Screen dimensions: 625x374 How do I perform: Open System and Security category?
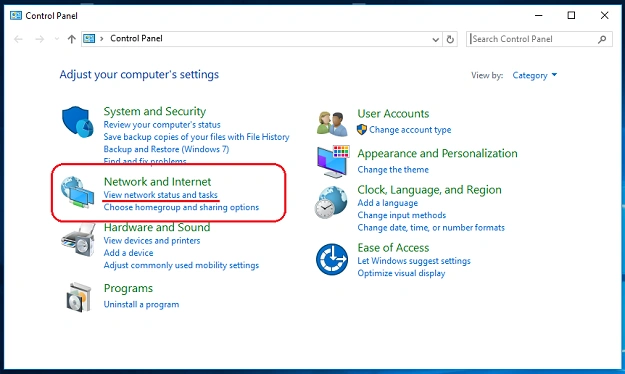(155, 111)
